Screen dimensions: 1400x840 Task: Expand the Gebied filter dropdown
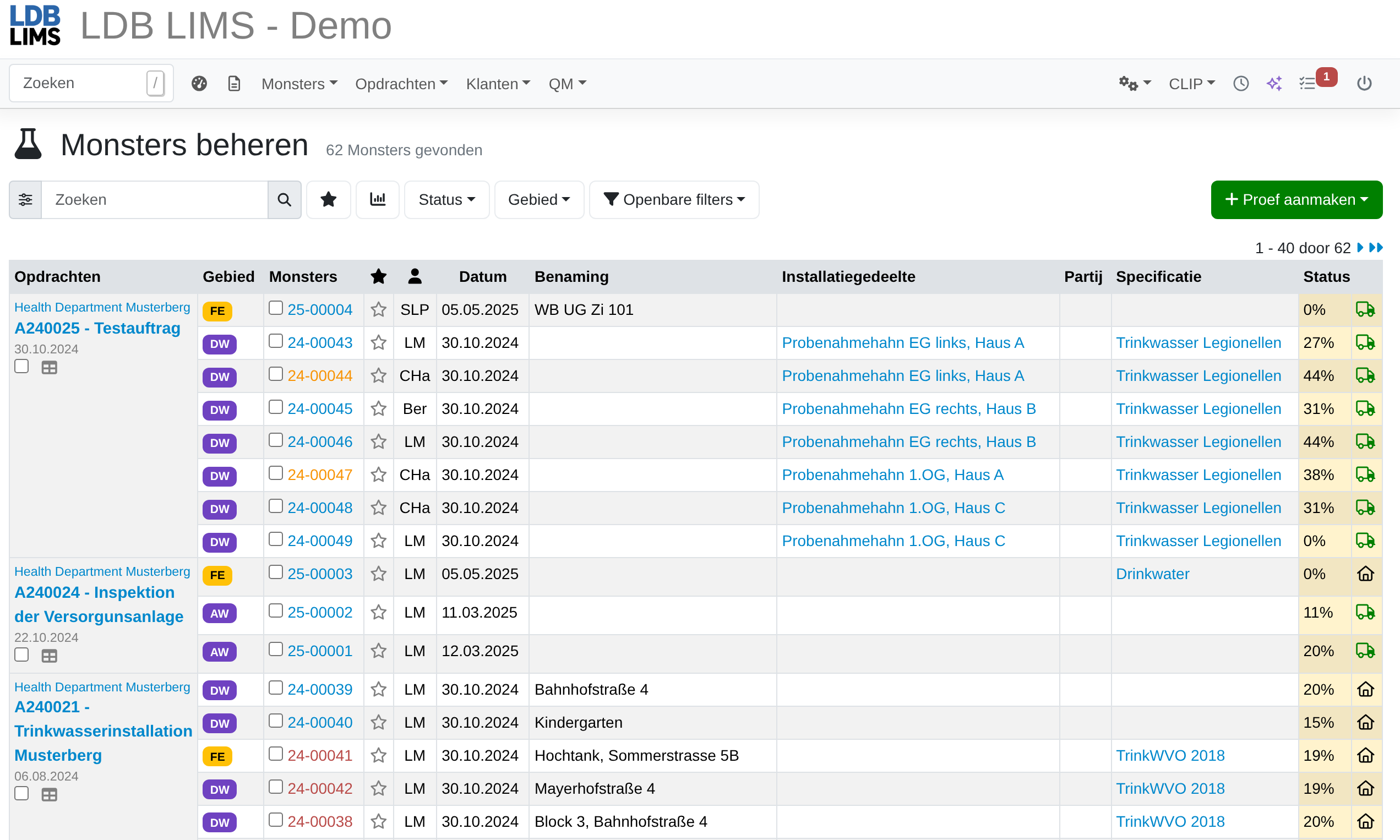point(539,200)
